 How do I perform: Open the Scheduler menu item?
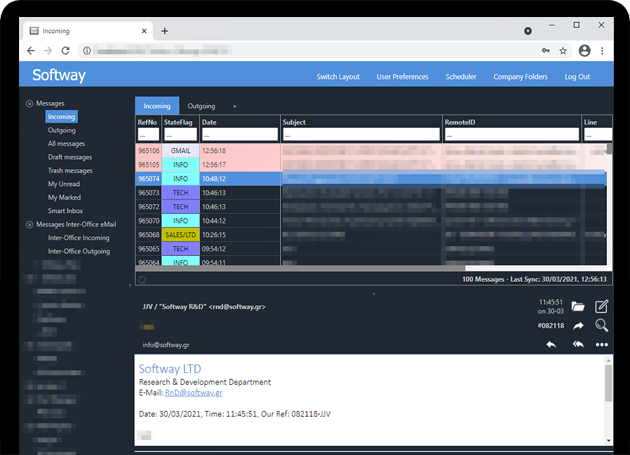(461, 77)
